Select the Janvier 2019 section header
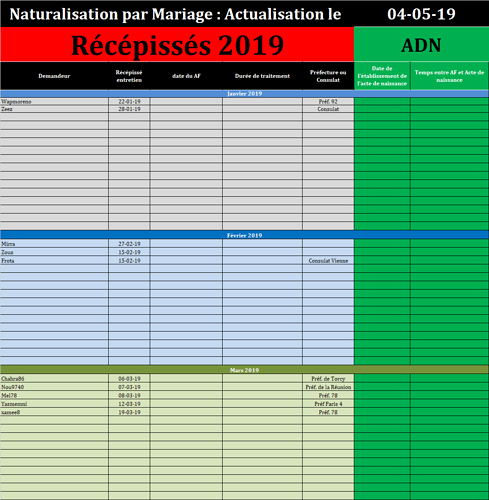Screen dimensions: 489x500 (244, 94)
